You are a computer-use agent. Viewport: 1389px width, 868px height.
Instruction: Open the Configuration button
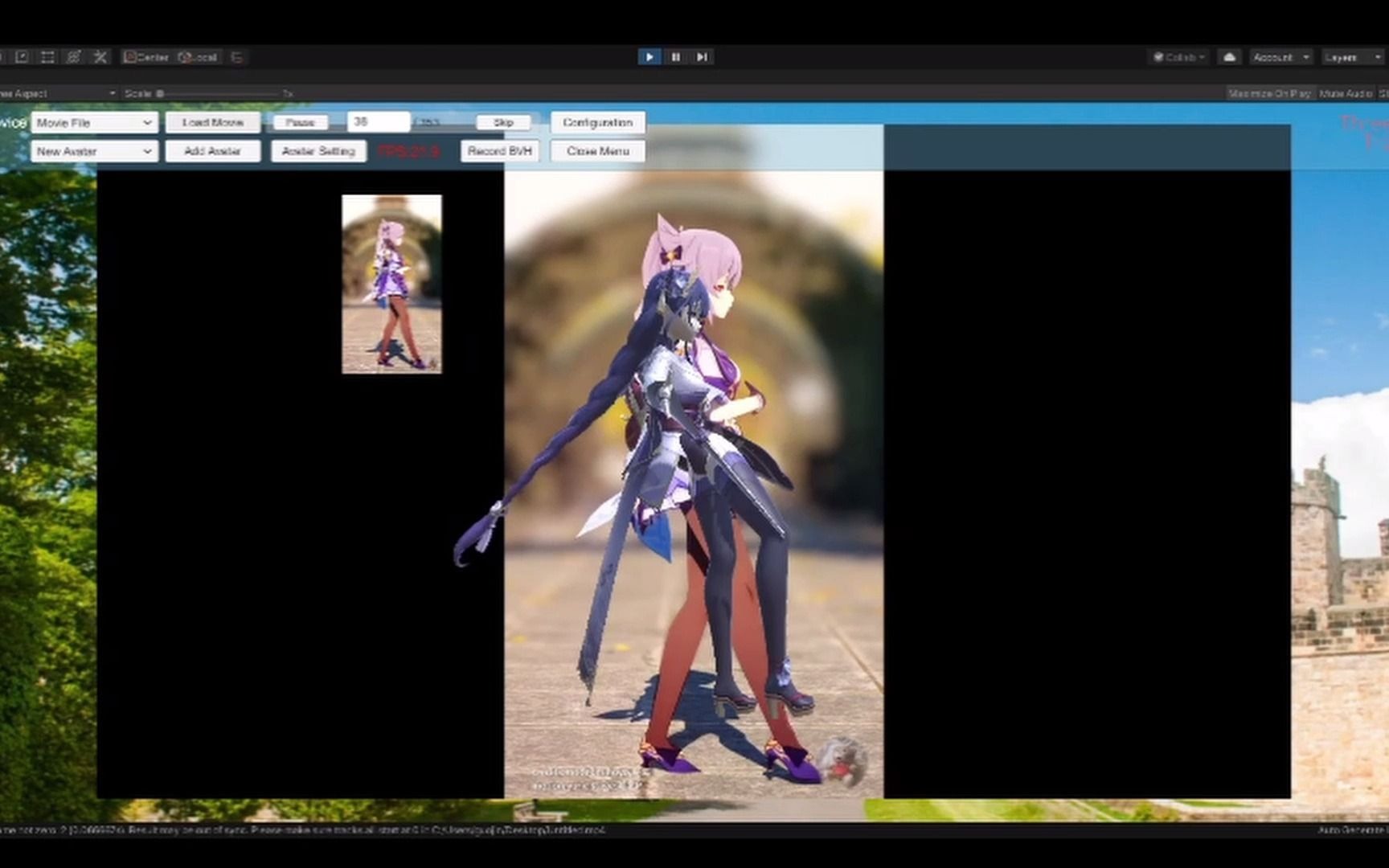[x=598, y=122]
